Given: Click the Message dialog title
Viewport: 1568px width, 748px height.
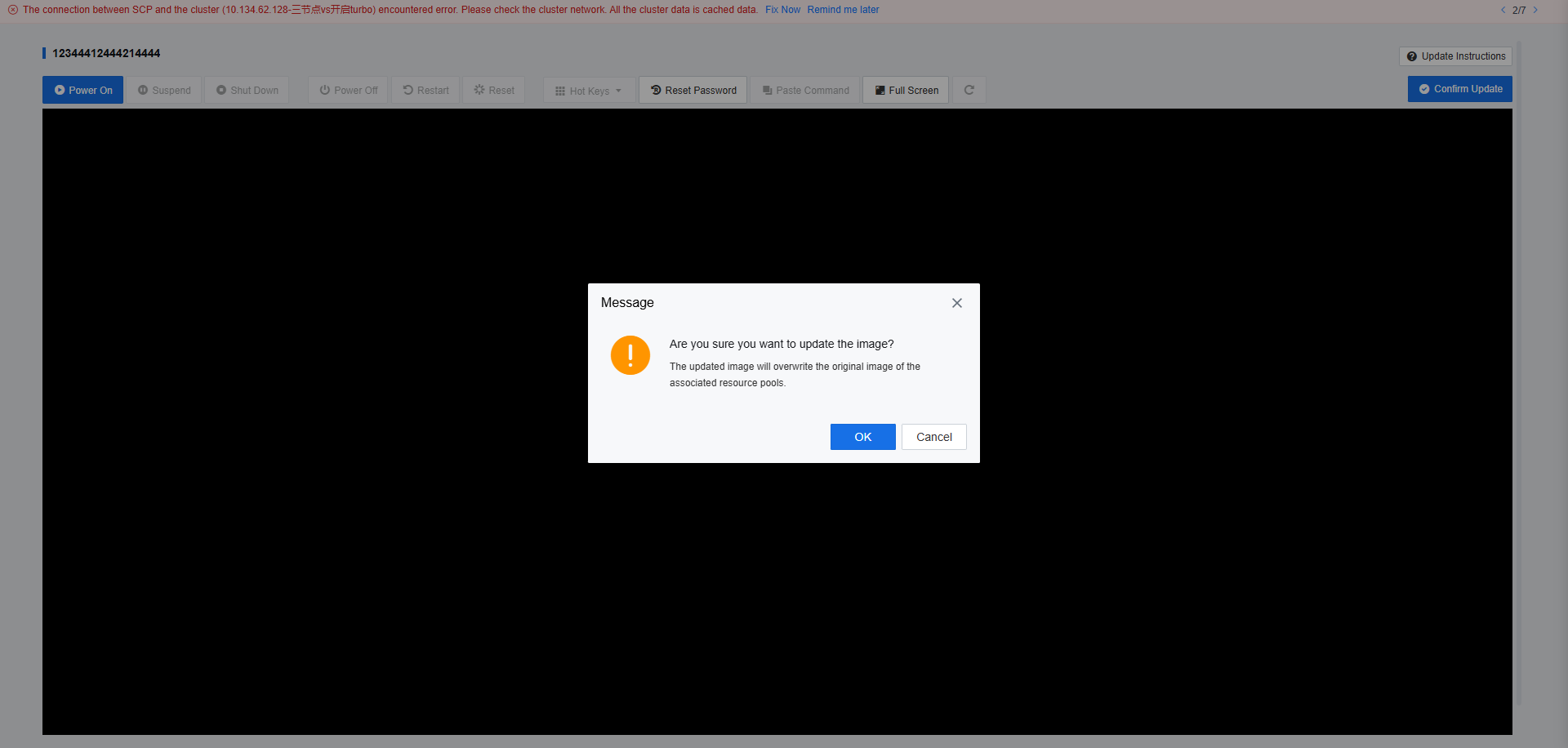Looking at the screenshot, I should point(627,302).
